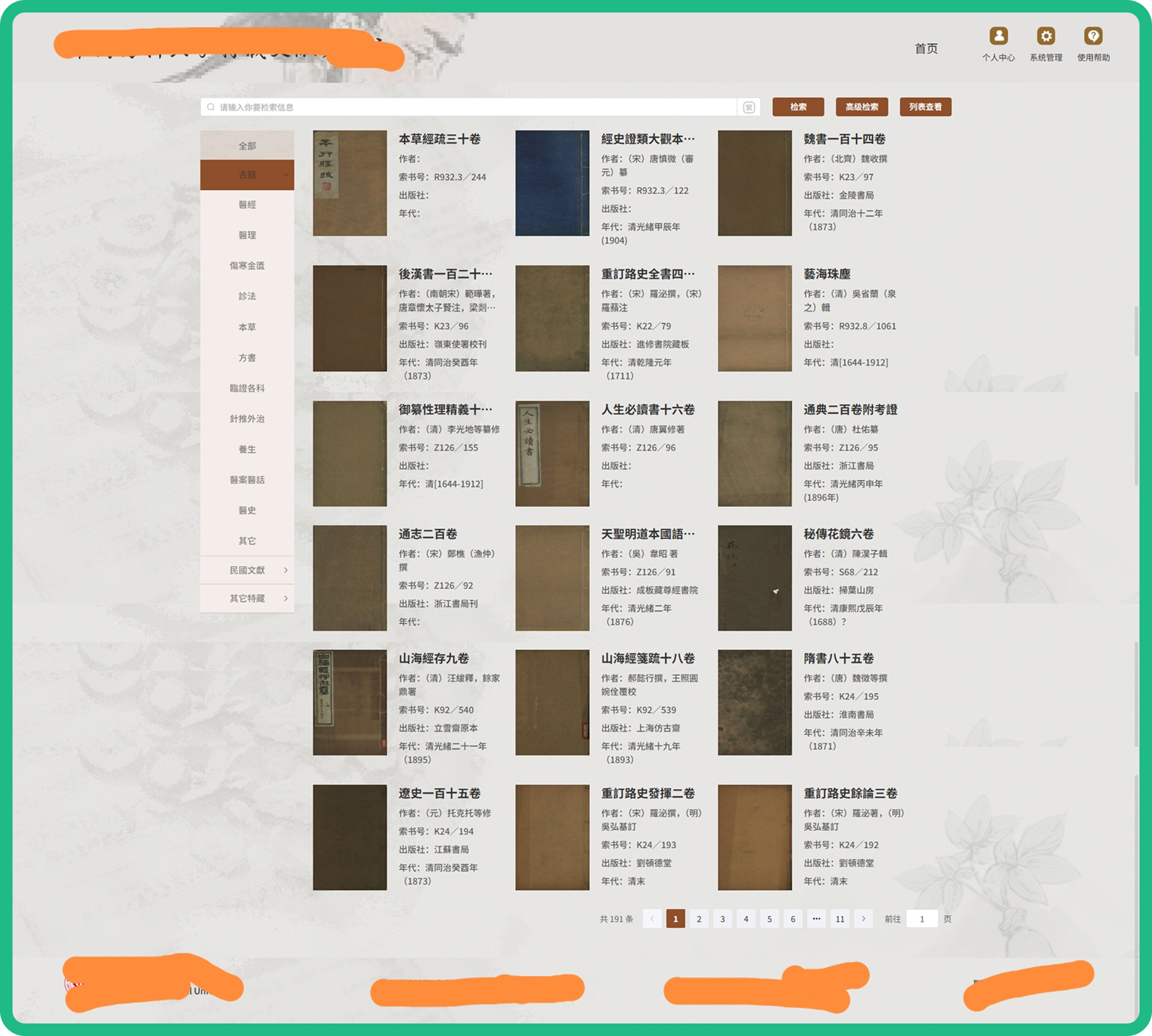
Task: Select 本草 in the sidebar menu
Action: (x=247, y=327)
